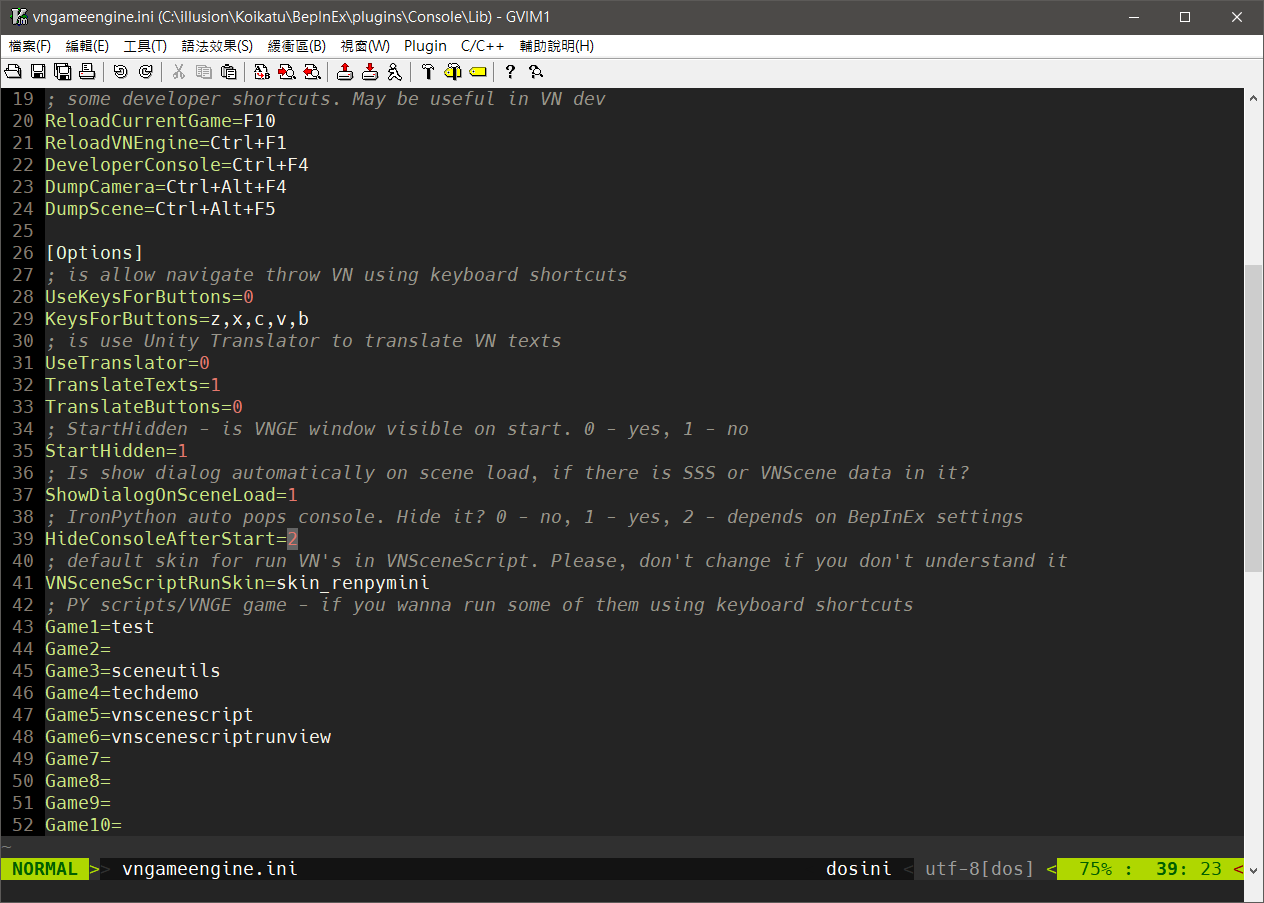This screenshot has width=1264, height=903.
Task: Open Find and Replace toolbar icon
Action: pos(262,71)
